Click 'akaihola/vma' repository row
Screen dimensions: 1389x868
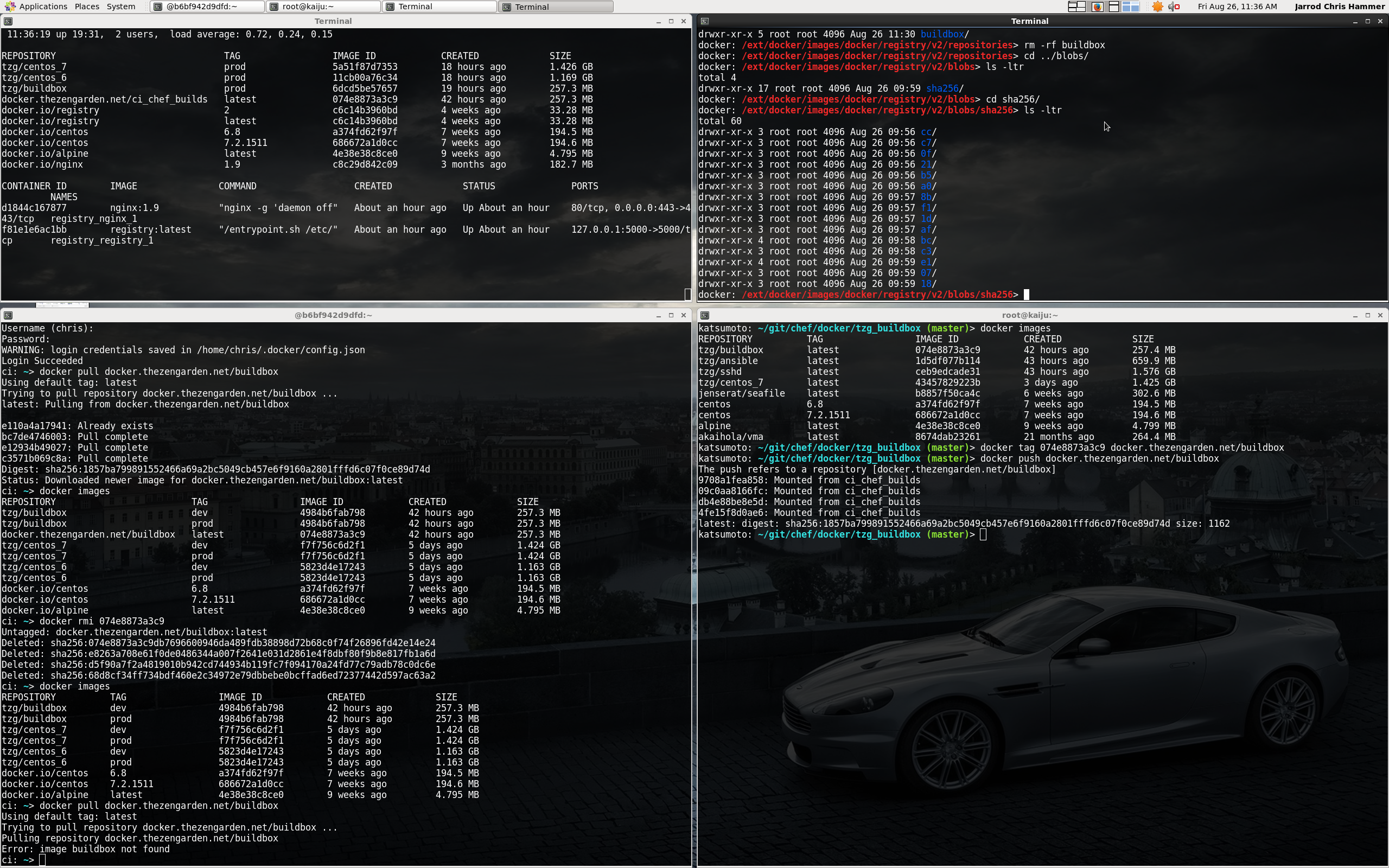936,437
